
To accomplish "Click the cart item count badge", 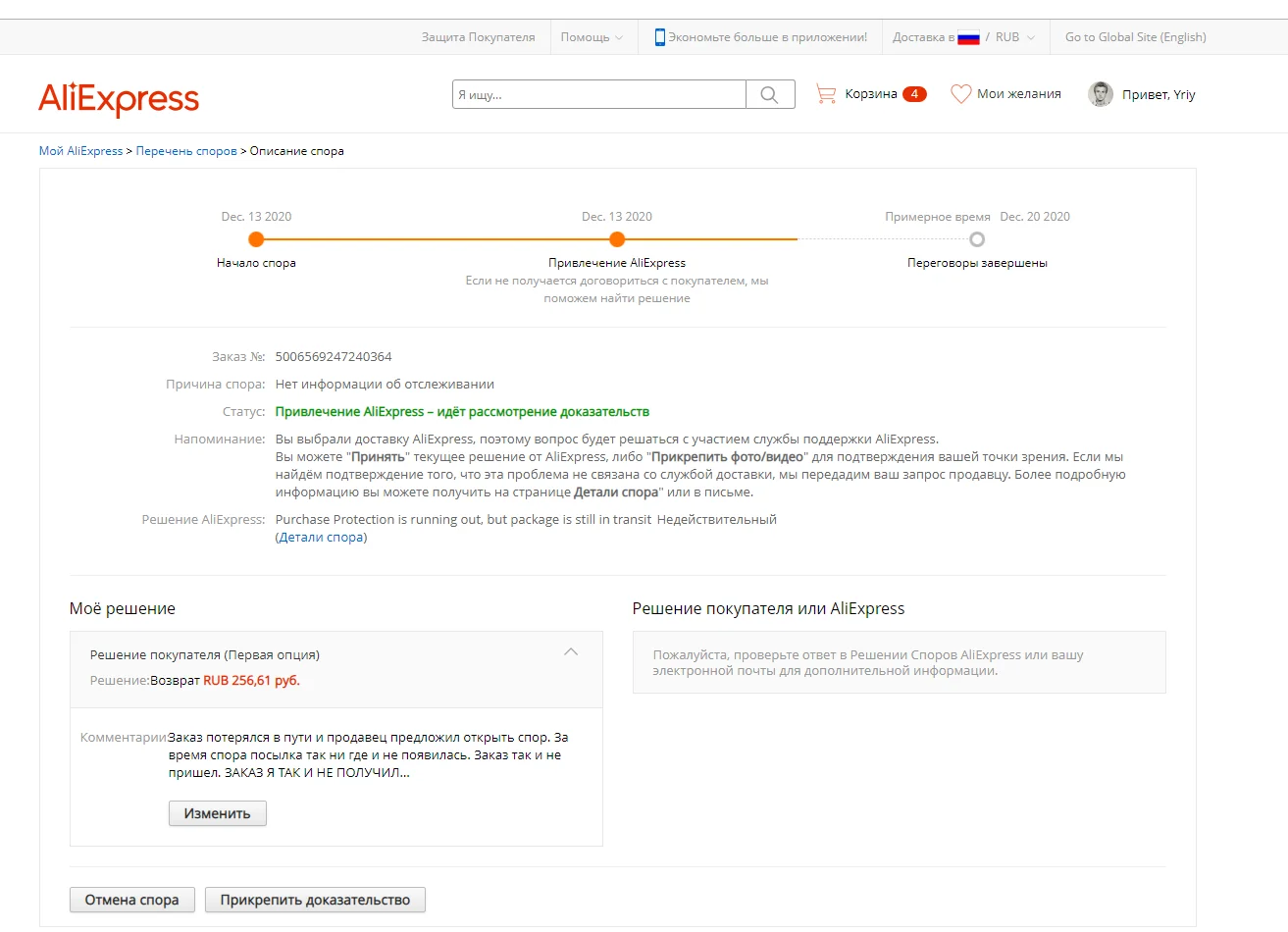I will coord(914,94).
